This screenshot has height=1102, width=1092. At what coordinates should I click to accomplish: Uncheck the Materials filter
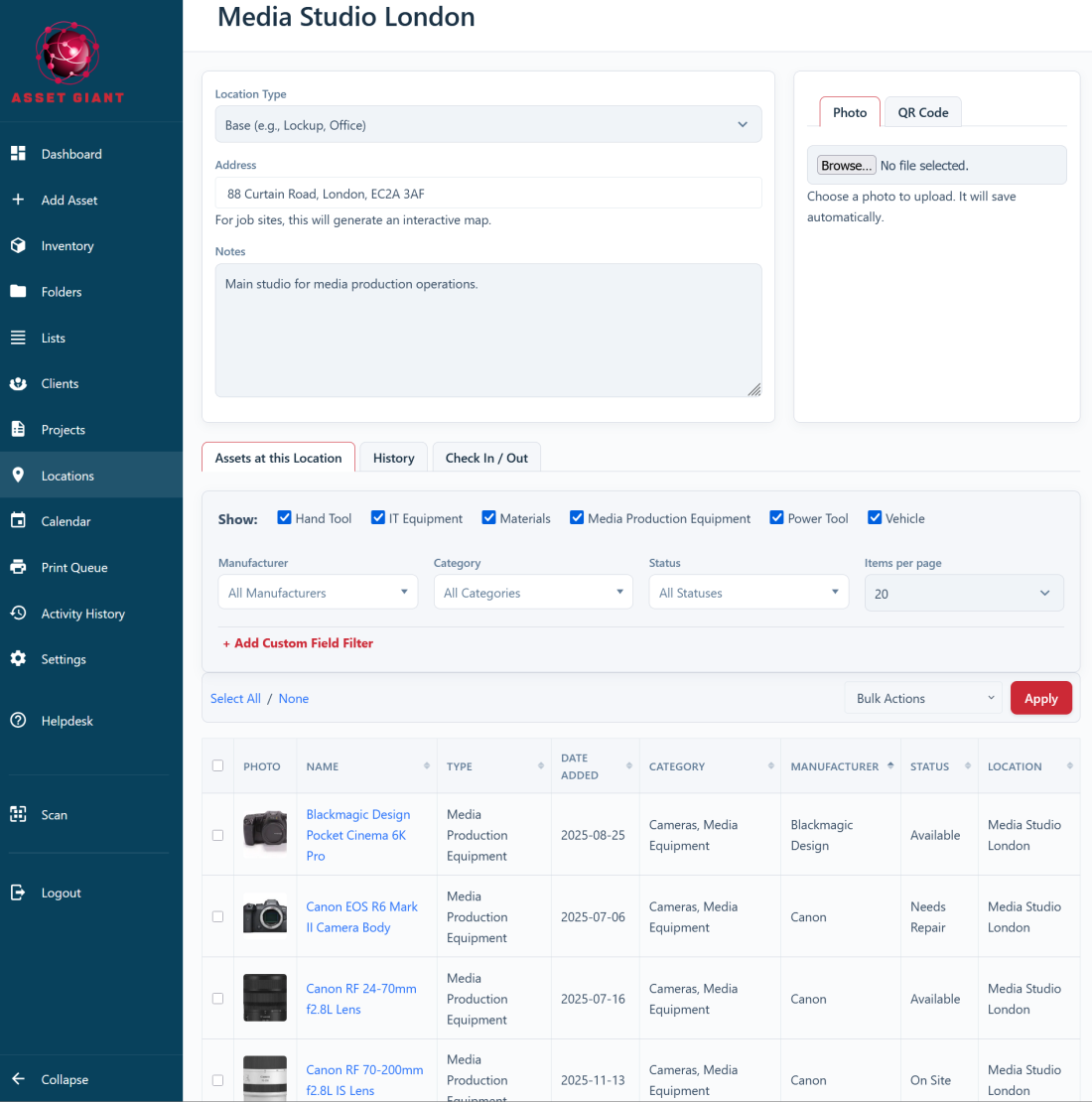[489, 517]
